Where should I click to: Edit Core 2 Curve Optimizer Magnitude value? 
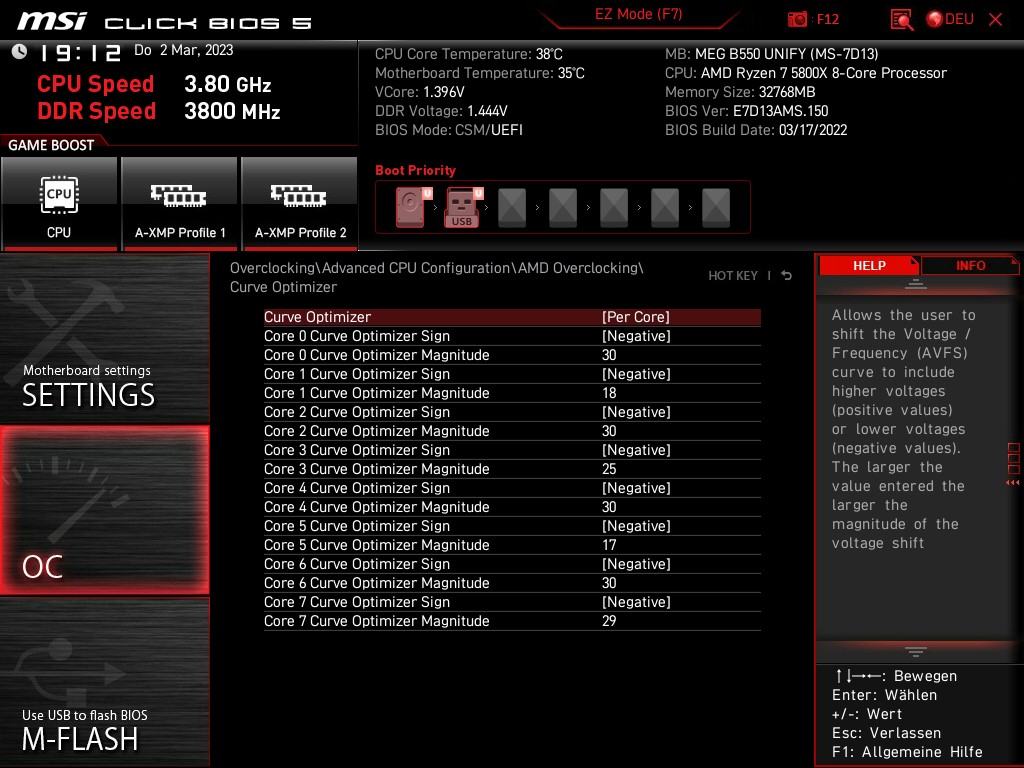pos(512,430)
